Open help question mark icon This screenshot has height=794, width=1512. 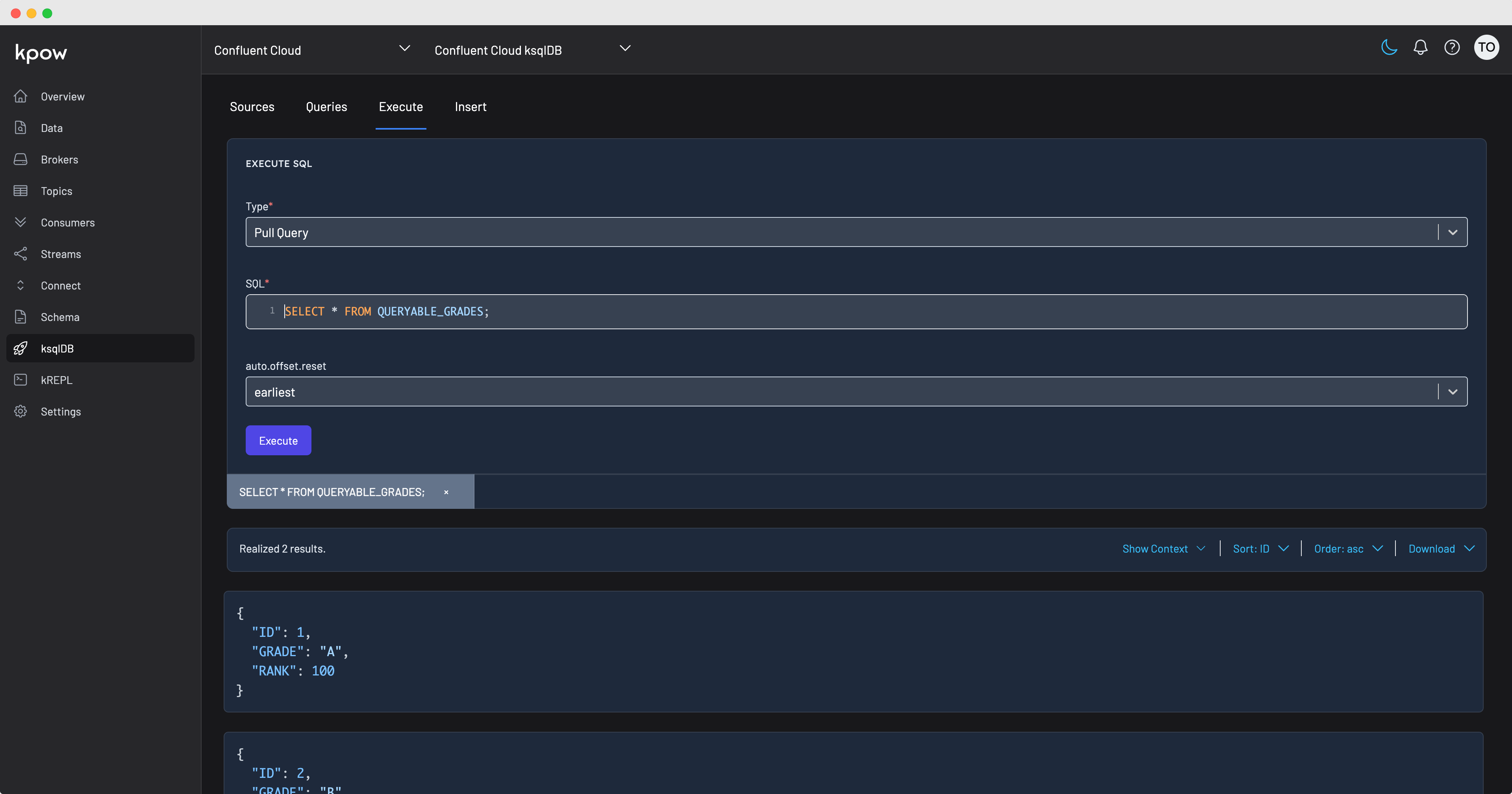(x=1451, y=48)
